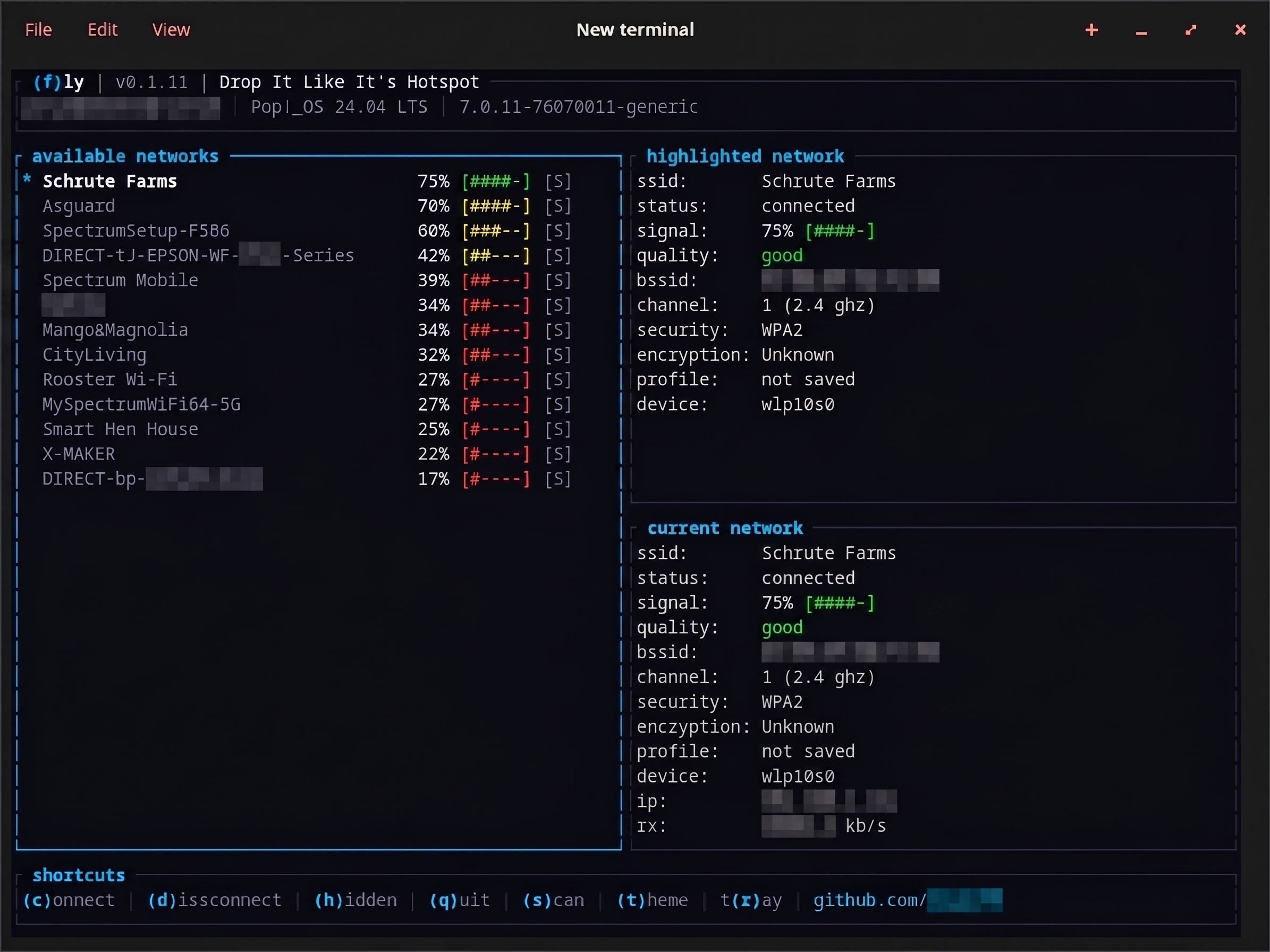Click current network's signal 75% bar

(x=840, y=602)
